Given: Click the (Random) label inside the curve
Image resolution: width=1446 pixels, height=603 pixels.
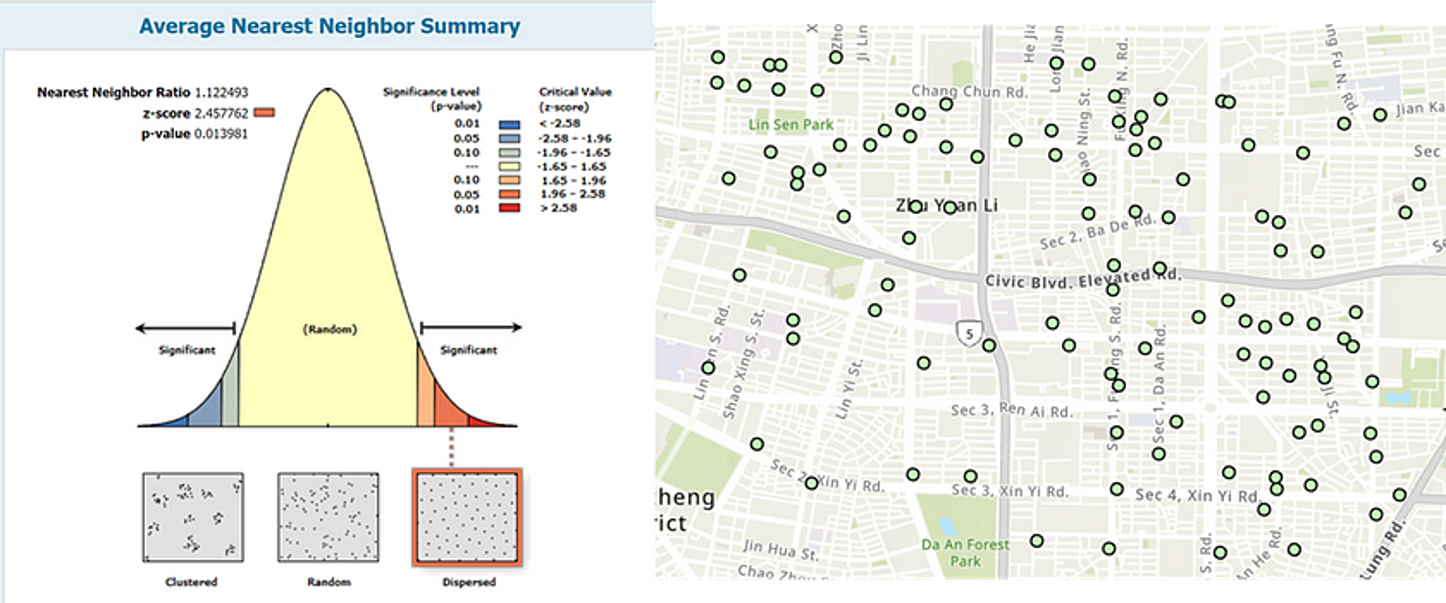Looking at the screenshot, I should [x=329, y=329].
